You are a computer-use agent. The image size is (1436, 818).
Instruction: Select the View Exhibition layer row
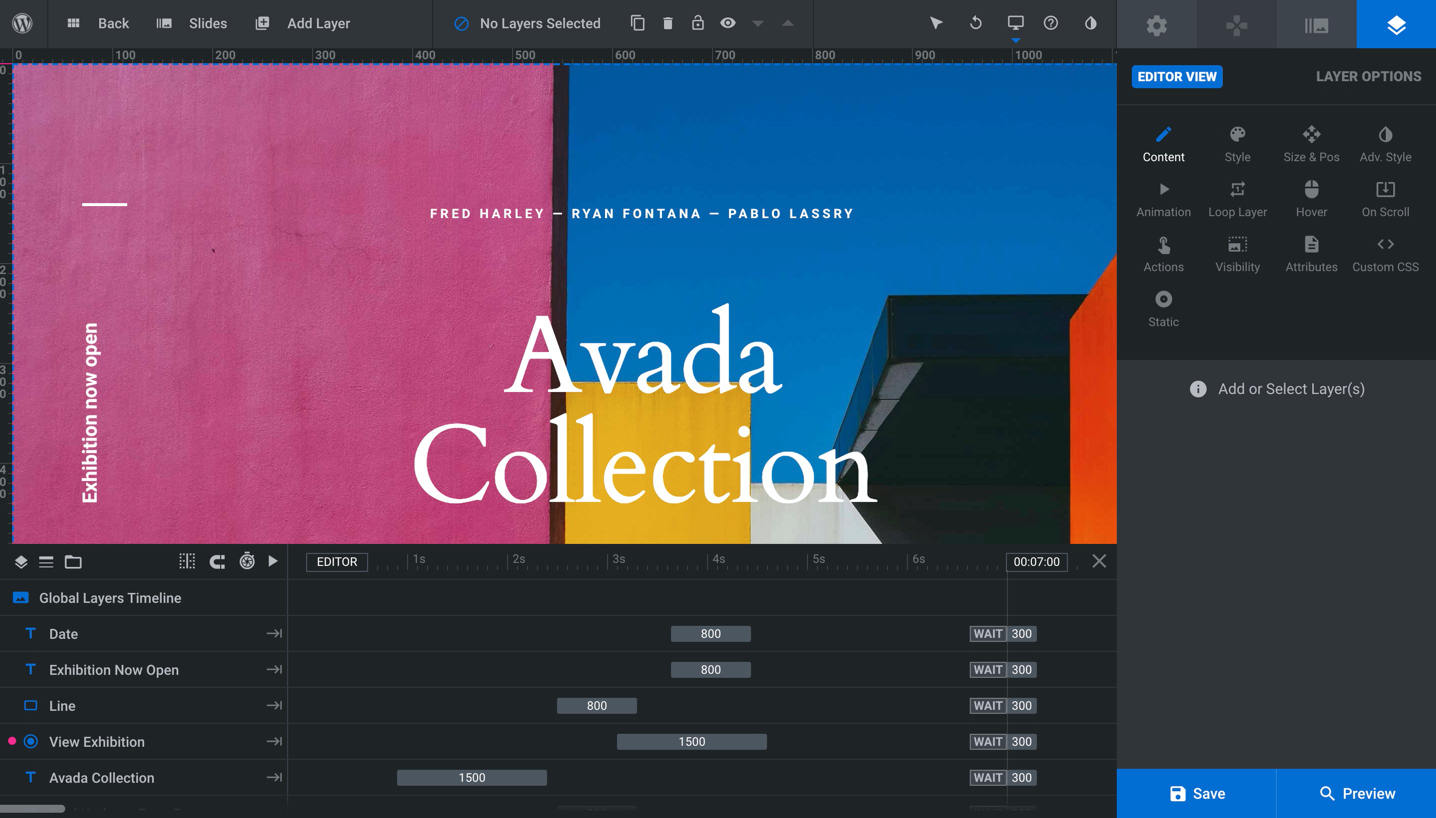click(x=144, y=742)
